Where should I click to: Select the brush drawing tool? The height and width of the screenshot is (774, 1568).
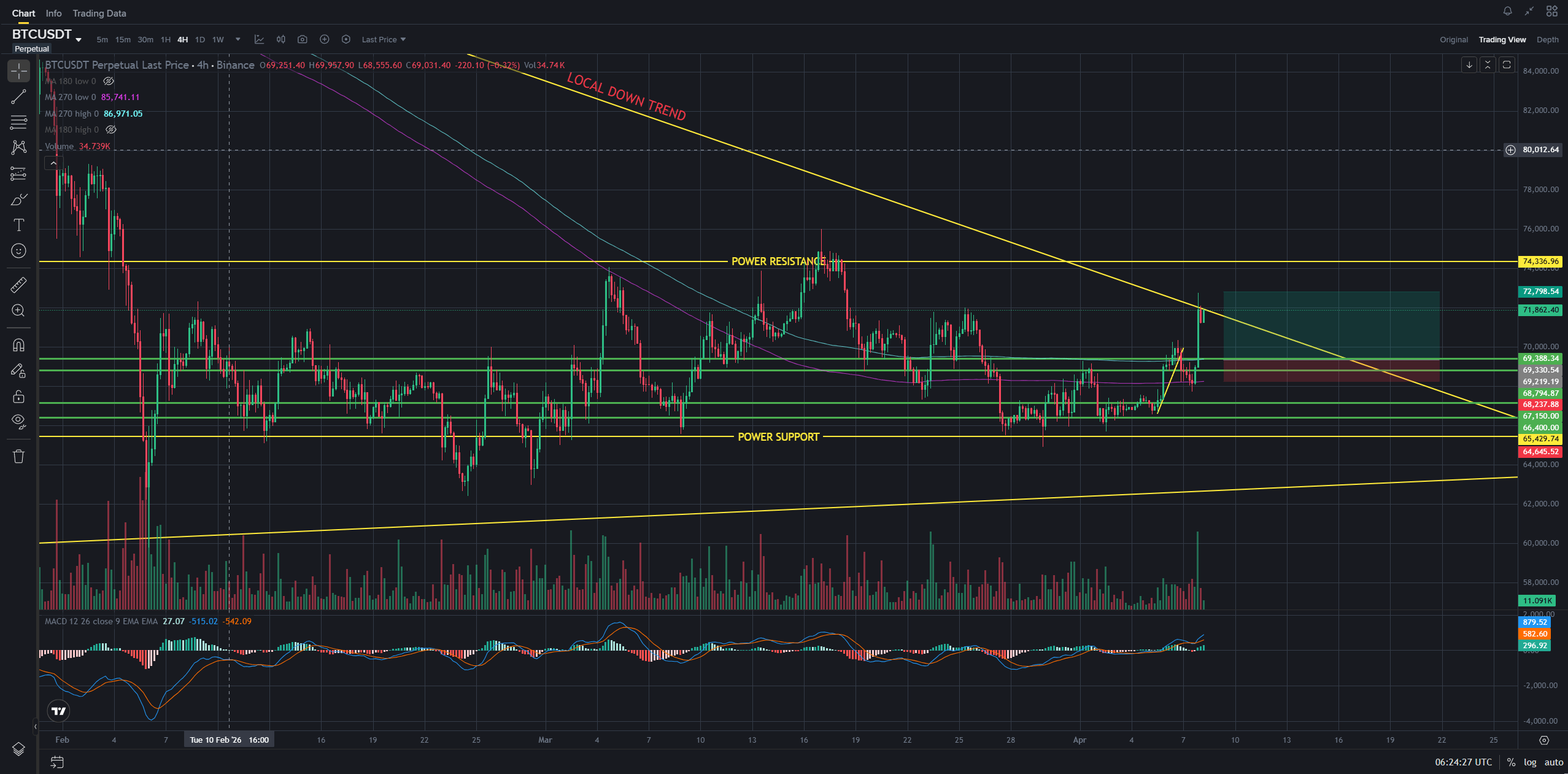[x=18, y=200]
